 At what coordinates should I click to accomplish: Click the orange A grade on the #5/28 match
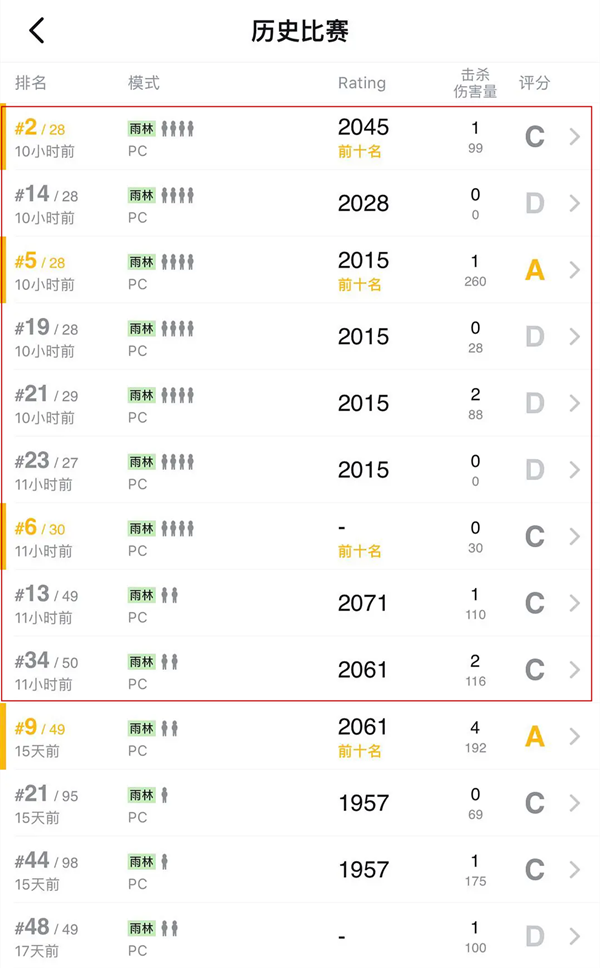click(535, 270)
